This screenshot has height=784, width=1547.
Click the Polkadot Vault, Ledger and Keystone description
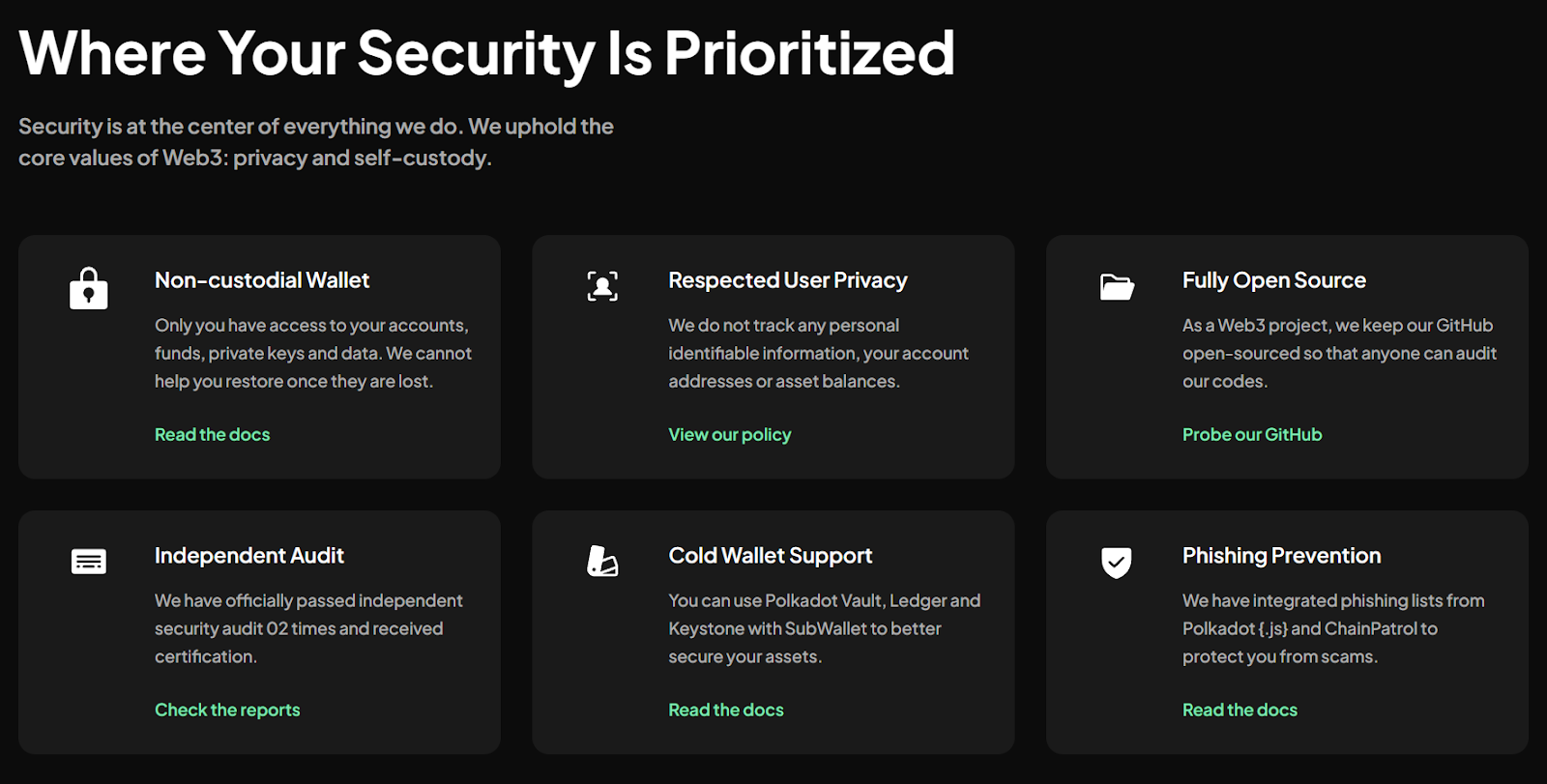tap(825, 628)
